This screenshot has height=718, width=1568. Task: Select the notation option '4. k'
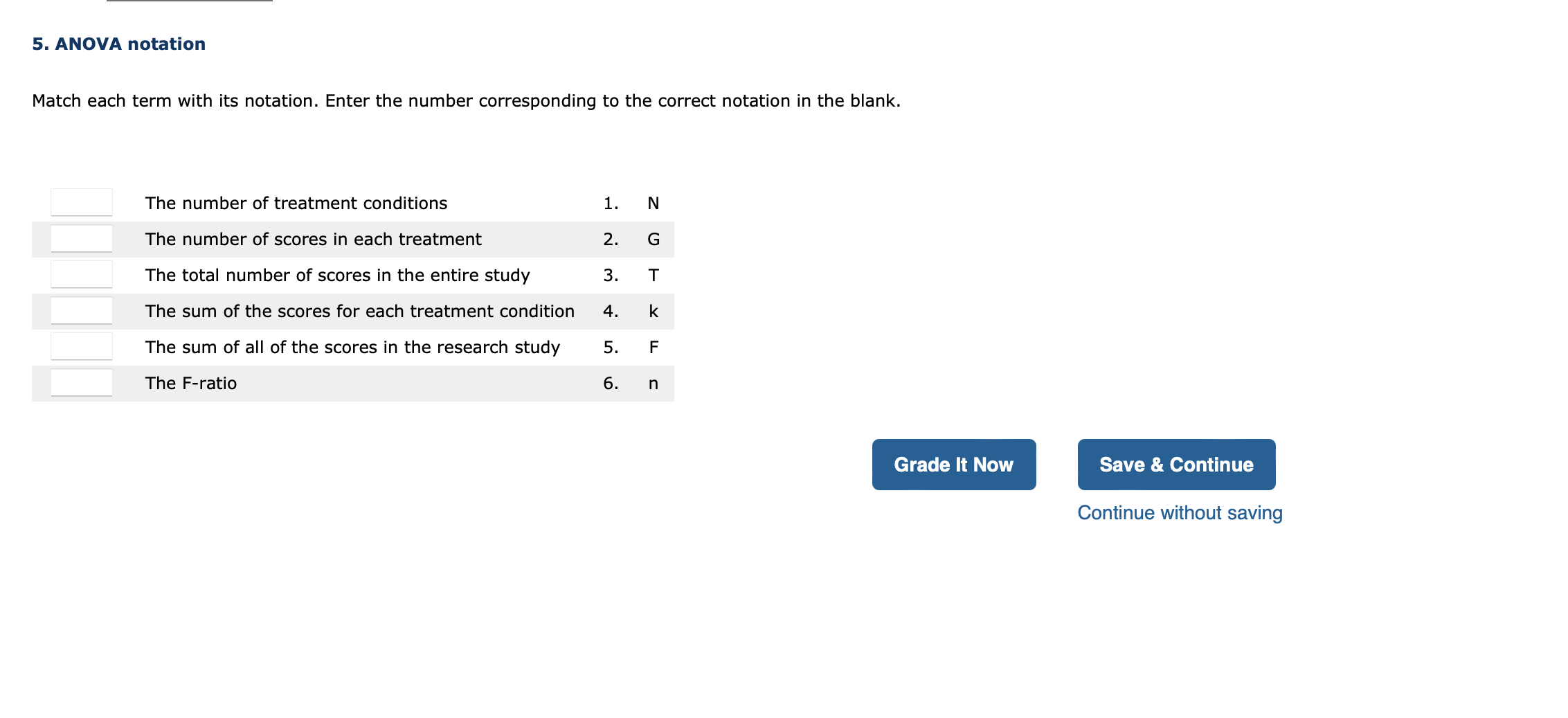coord(630,311)
